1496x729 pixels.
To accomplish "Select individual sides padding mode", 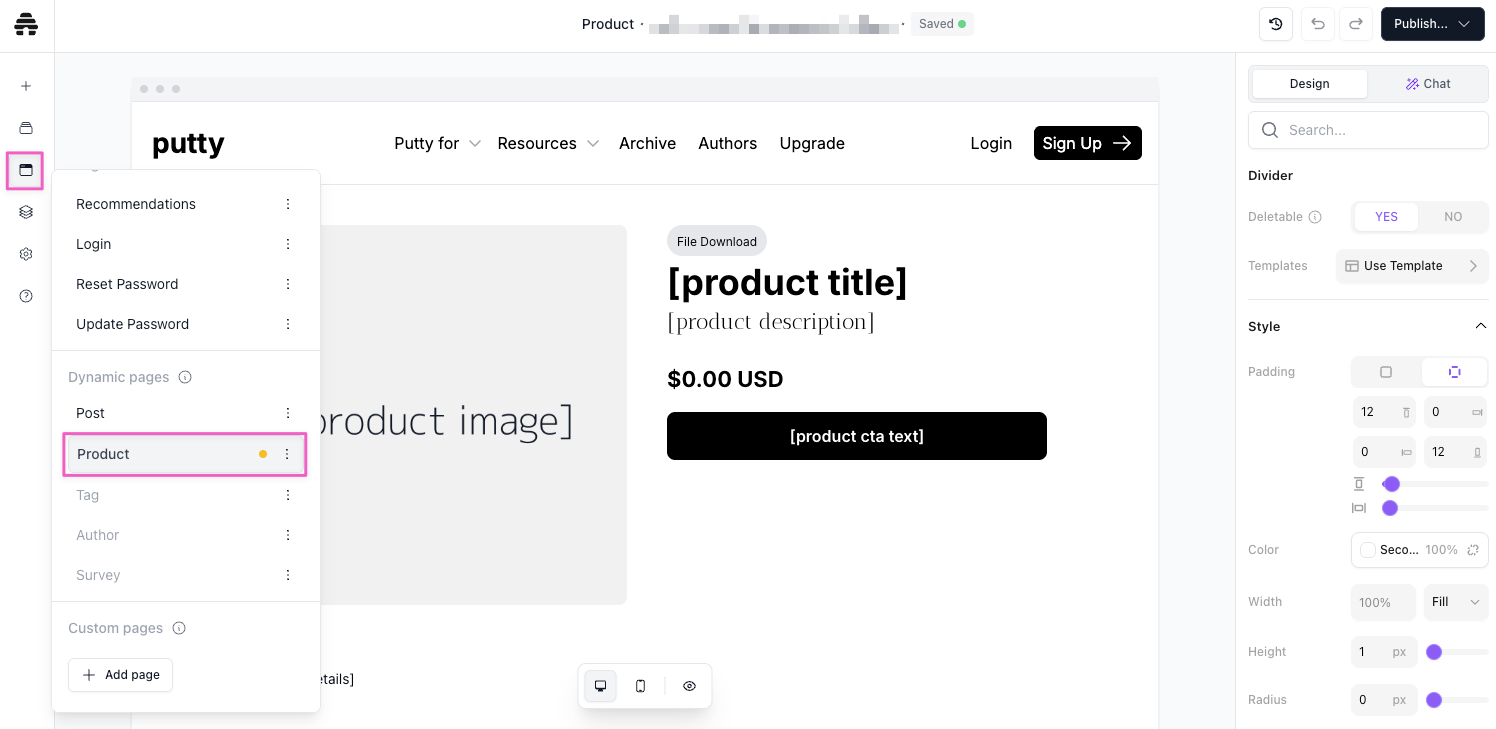I will (1454, 372).
